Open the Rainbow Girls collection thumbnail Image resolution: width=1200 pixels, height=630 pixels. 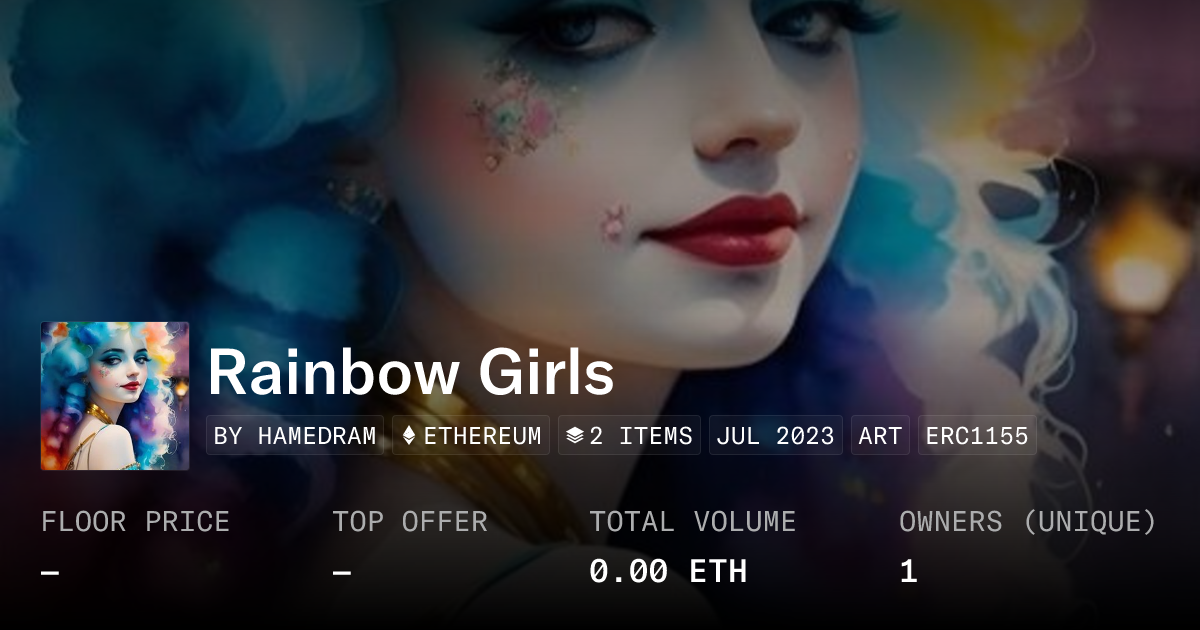click(x=115, y=396)
